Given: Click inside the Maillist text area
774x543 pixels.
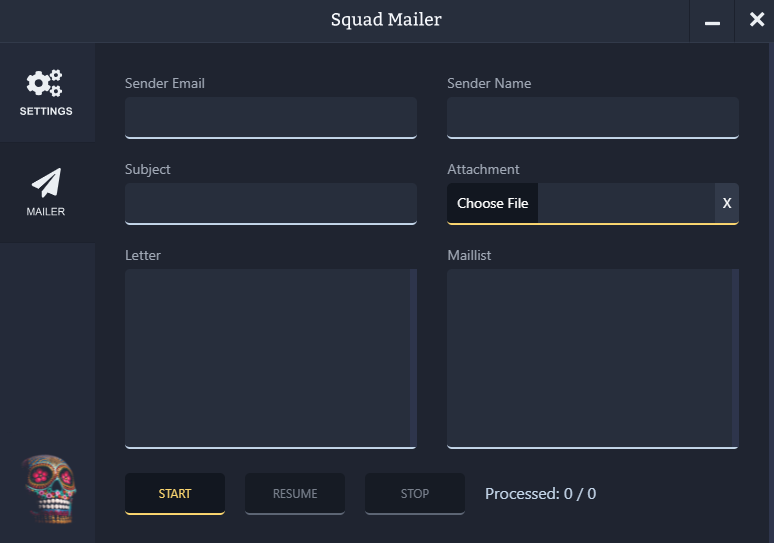Looking at the screenshot, I should pyautogui.click(x=588, y=358).
